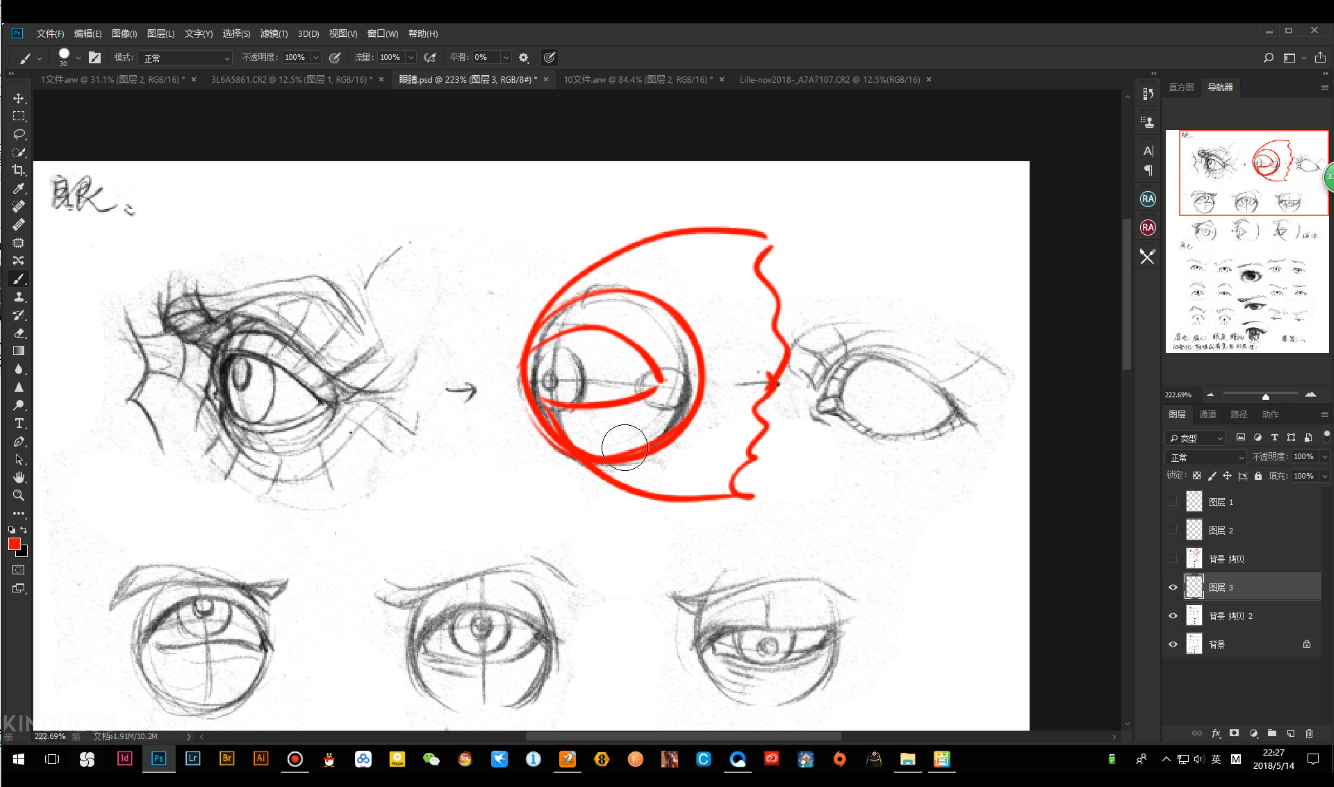Select the Rectangular Marquee tool

point(18,116)
